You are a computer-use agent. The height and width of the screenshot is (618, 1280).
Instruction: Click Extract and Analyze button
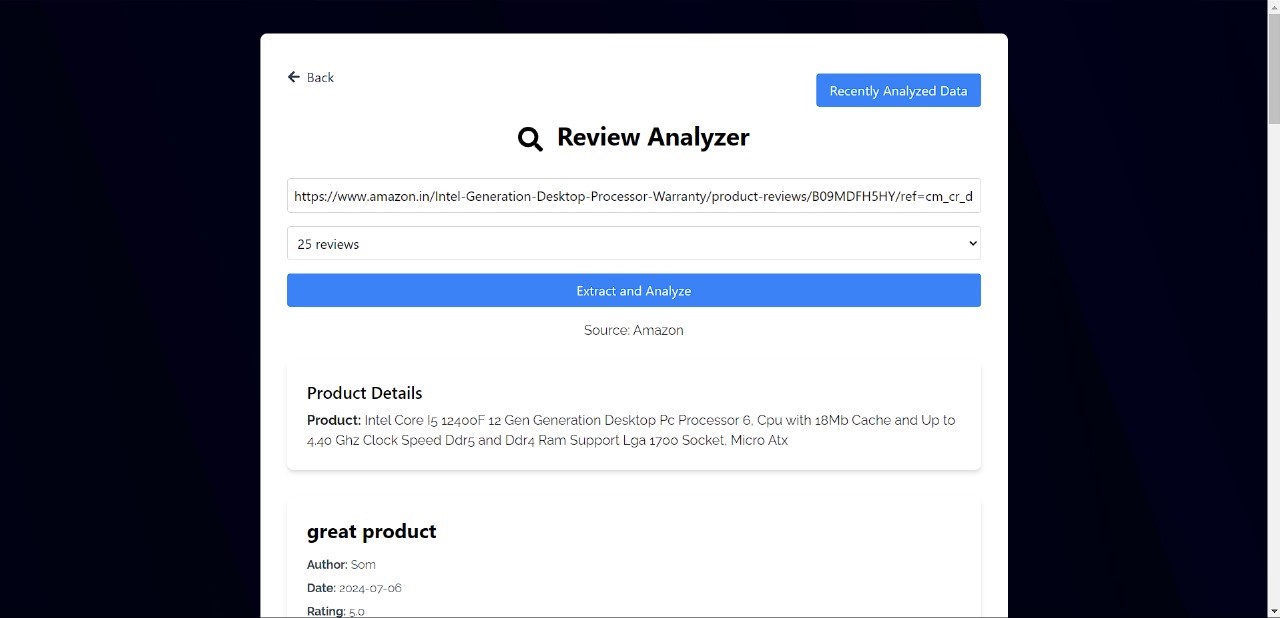[634, 290]
